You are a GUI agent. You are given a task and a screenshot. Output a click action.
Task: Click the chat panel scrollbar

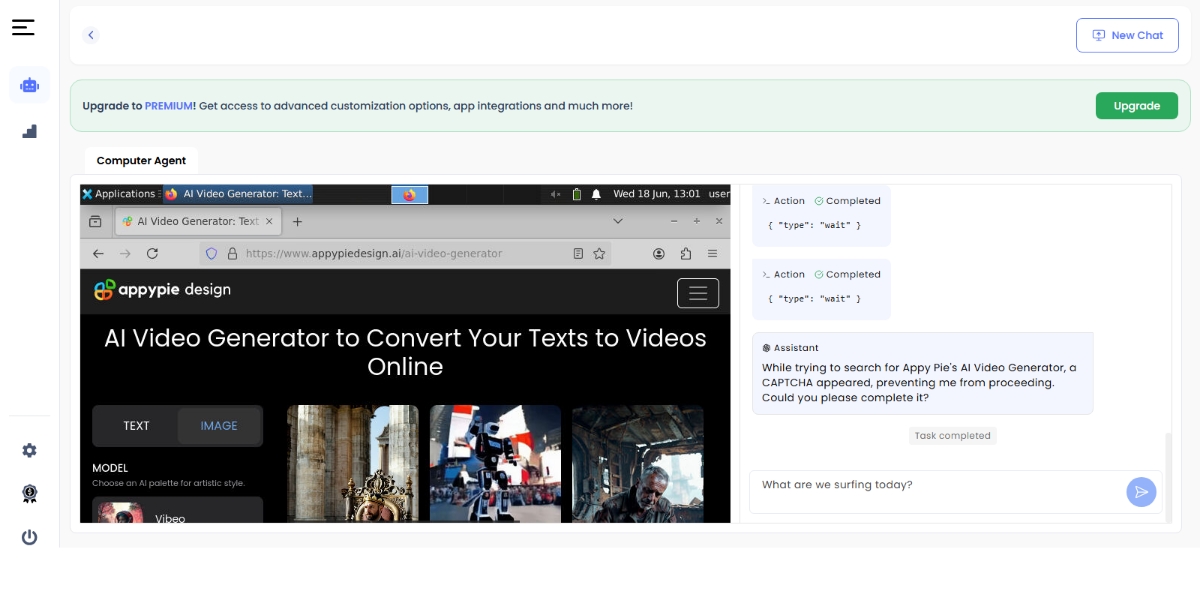coord(1168,478)
